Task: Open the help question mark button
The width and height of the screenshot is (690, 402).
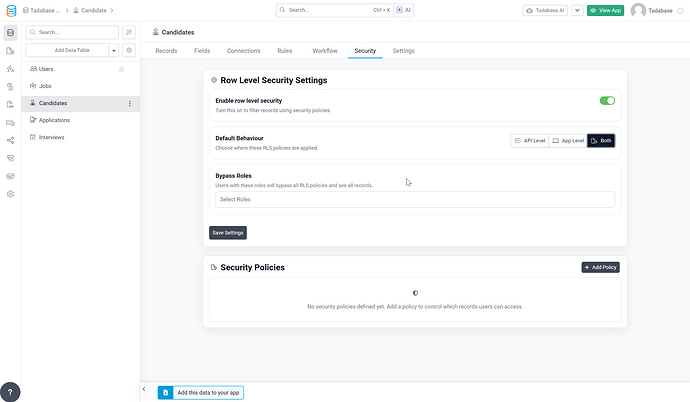Action: [10, 391]
